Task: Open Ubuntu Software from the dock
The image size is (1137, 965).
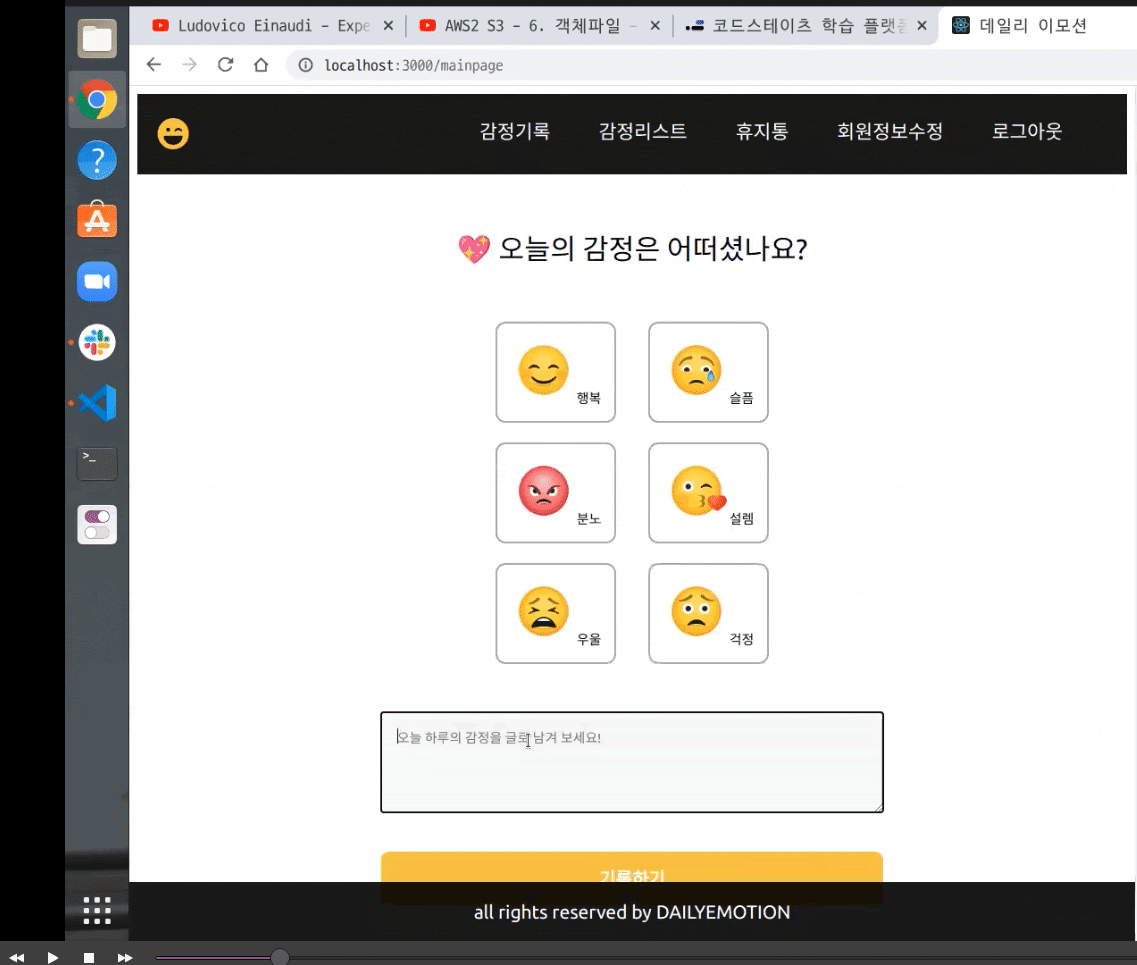Action: (97, 220)
